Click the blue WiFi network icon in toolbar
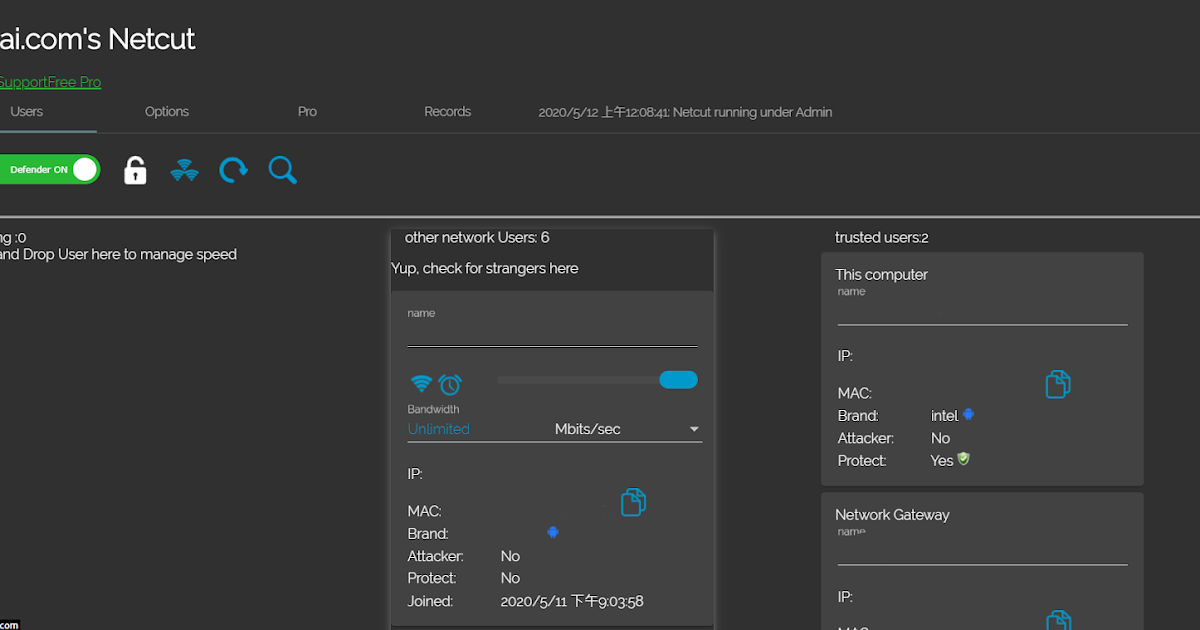The image size is (1200, 630). click(x=184, y=170)
